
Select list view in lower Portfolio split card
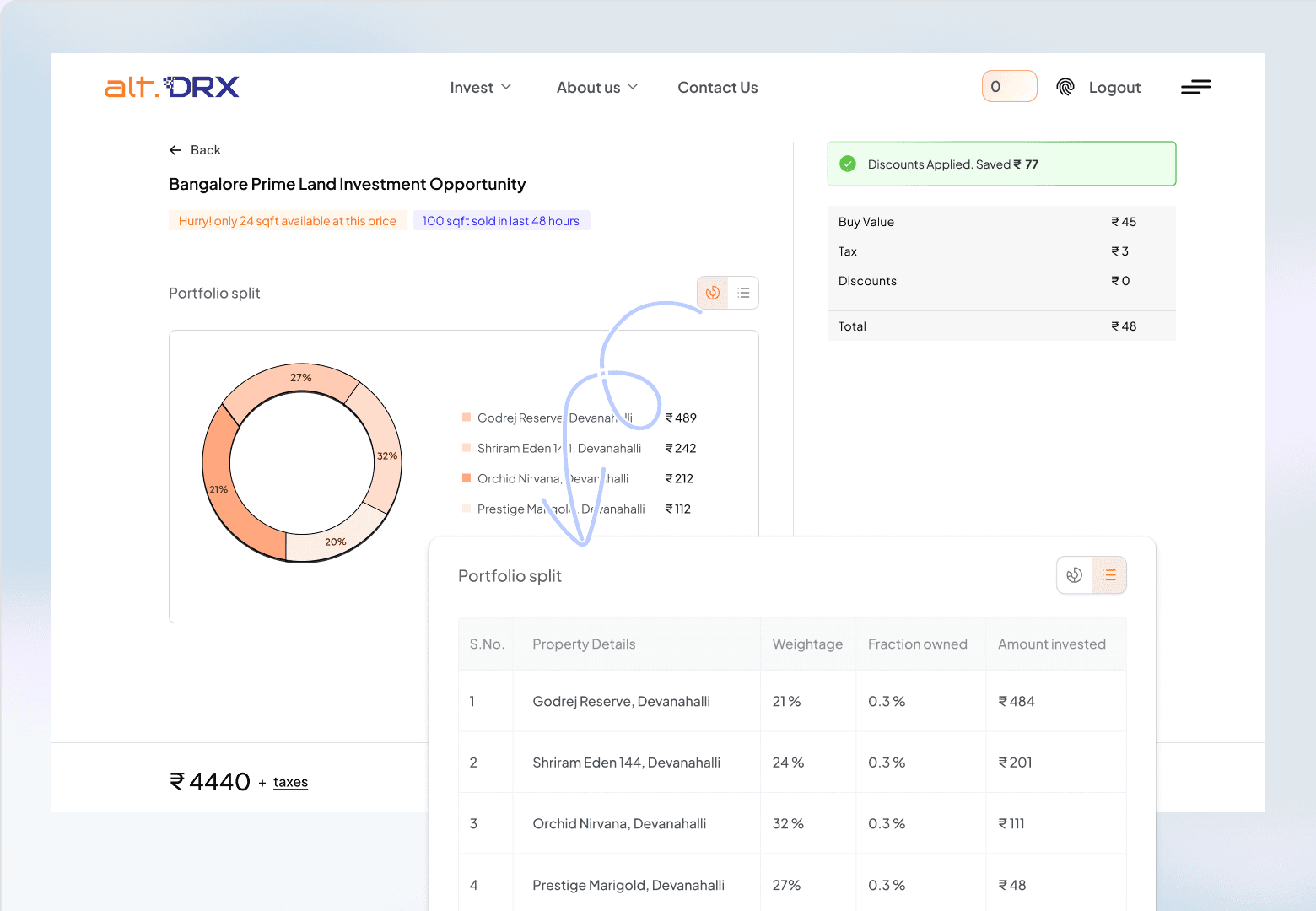(1109, 575)
